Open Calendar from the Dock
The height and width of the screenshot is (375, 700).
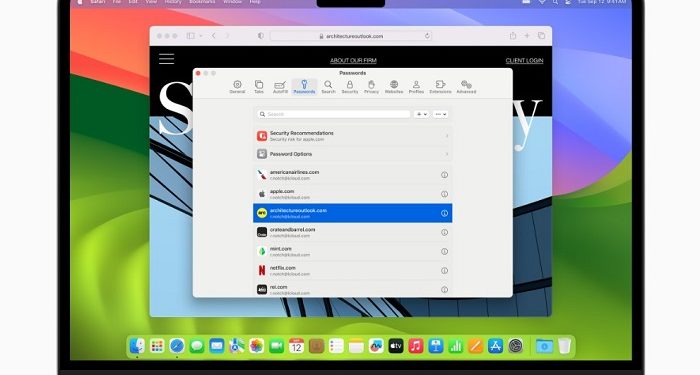(296, 346)
